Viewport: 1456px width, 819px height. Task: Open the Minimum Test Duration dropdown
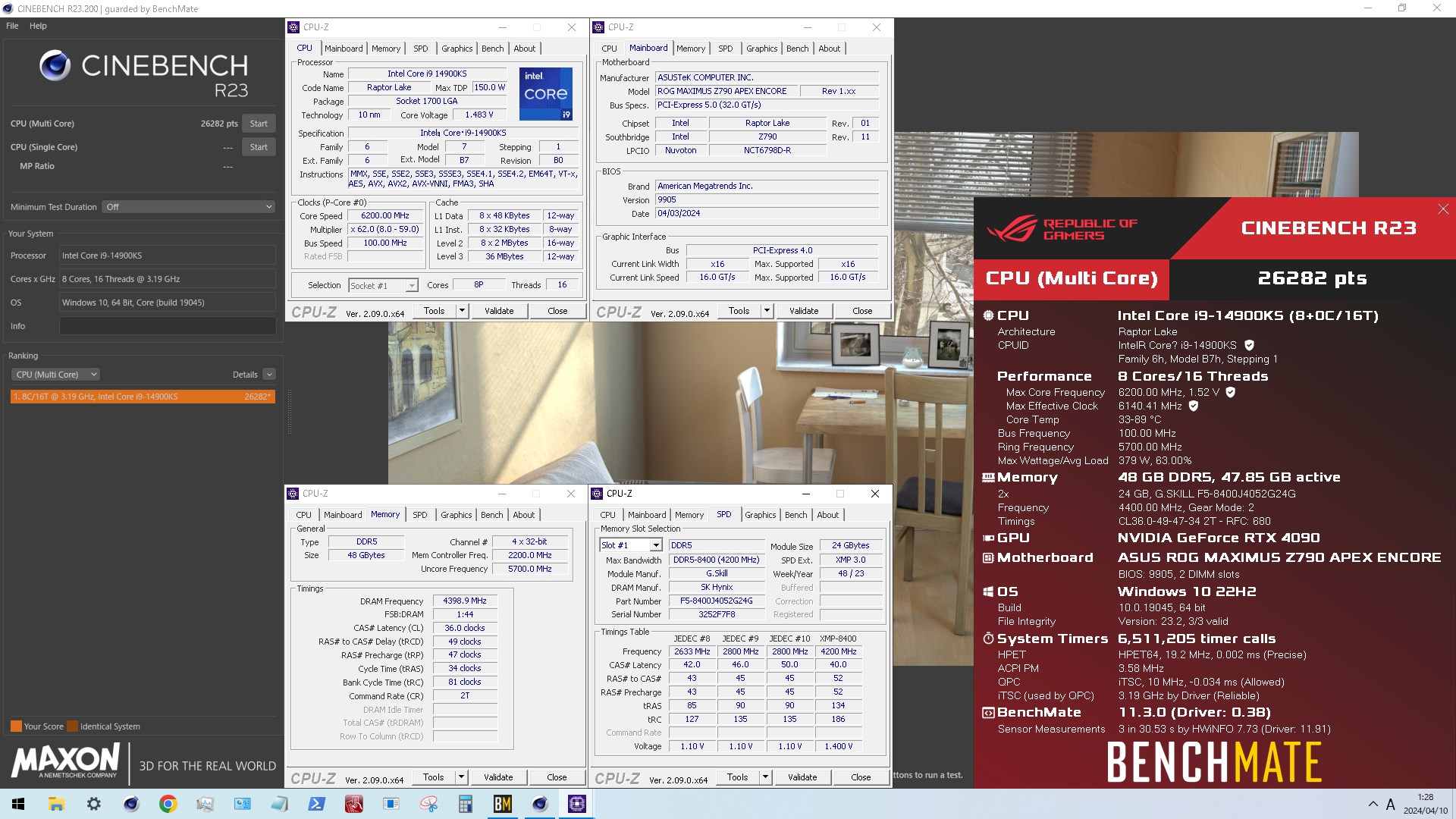pos(189,207)
